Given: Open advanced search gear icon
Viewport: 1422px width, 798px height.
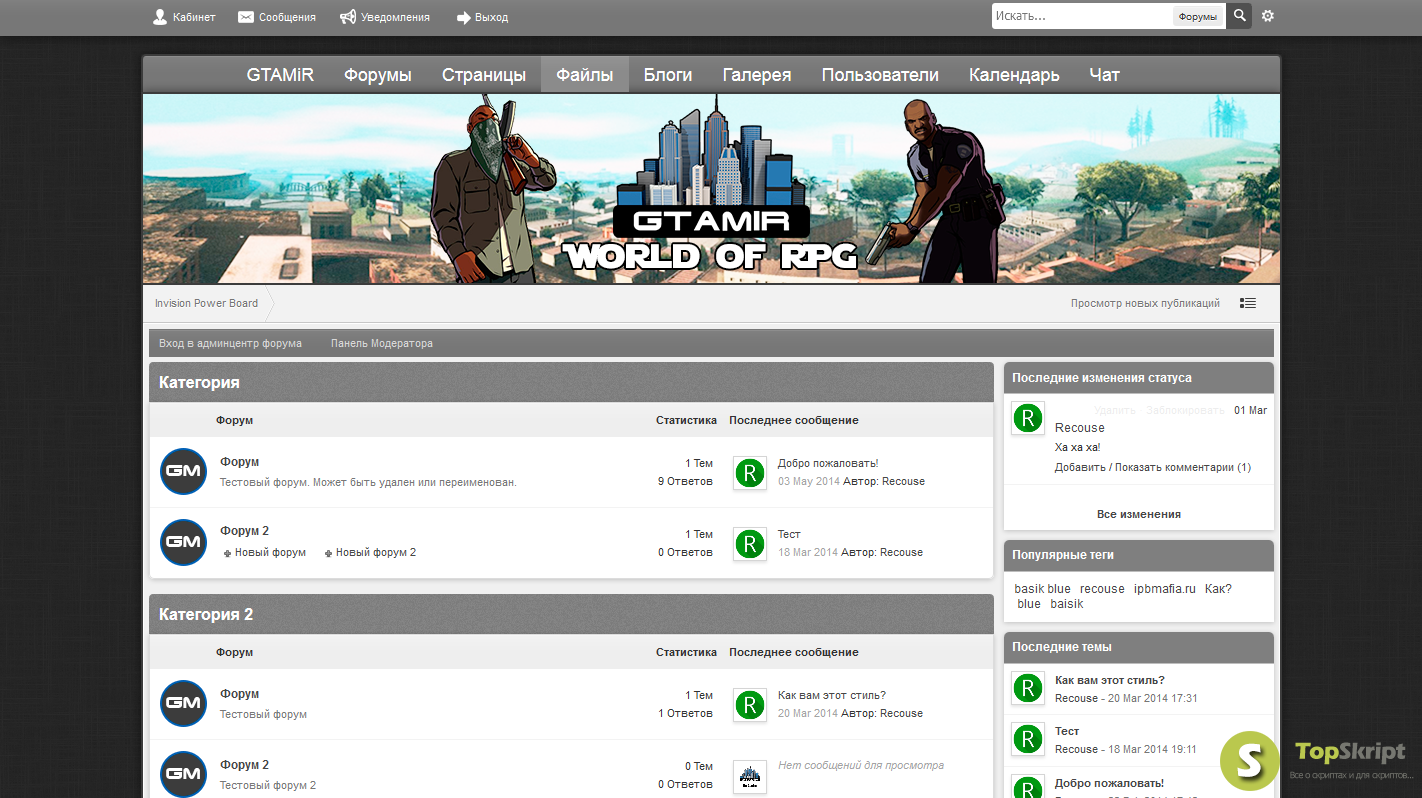Looking at the screenshot, I should 1268,16.
